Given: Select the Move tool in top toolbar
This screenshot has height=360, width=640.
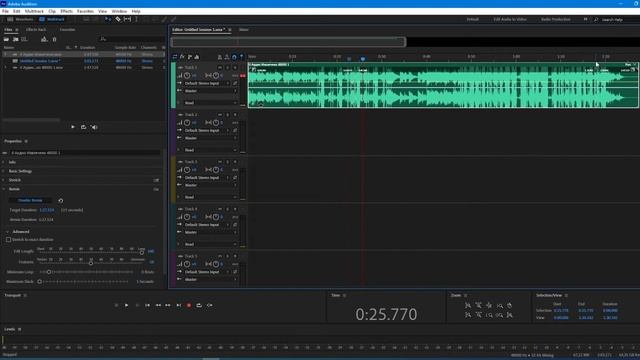Looking at the screenshot, I should point(107,19).
